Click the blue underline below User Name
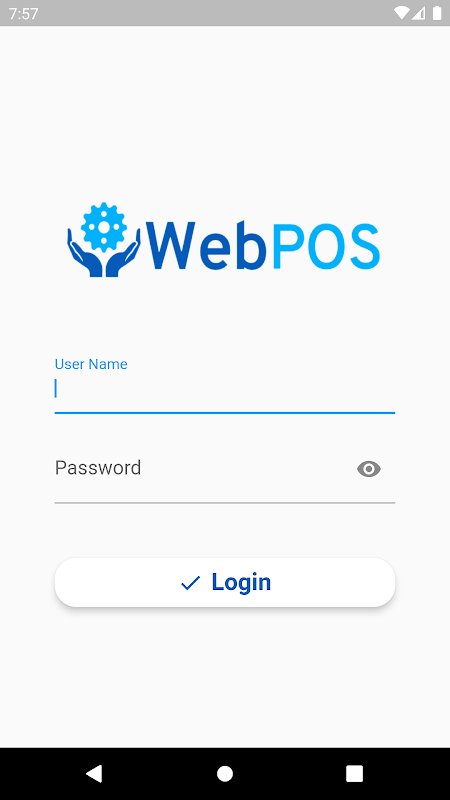 pos(225,412)
